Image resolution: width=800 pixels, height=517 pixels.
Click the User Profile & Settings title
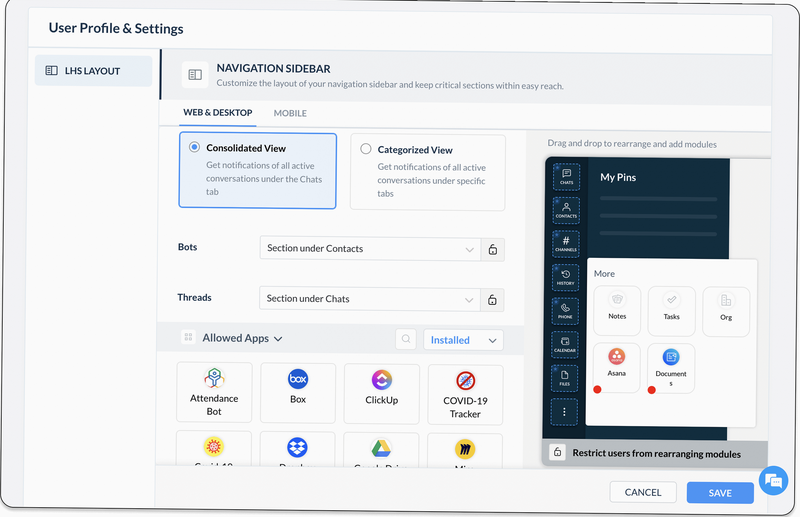click(116, 28)
